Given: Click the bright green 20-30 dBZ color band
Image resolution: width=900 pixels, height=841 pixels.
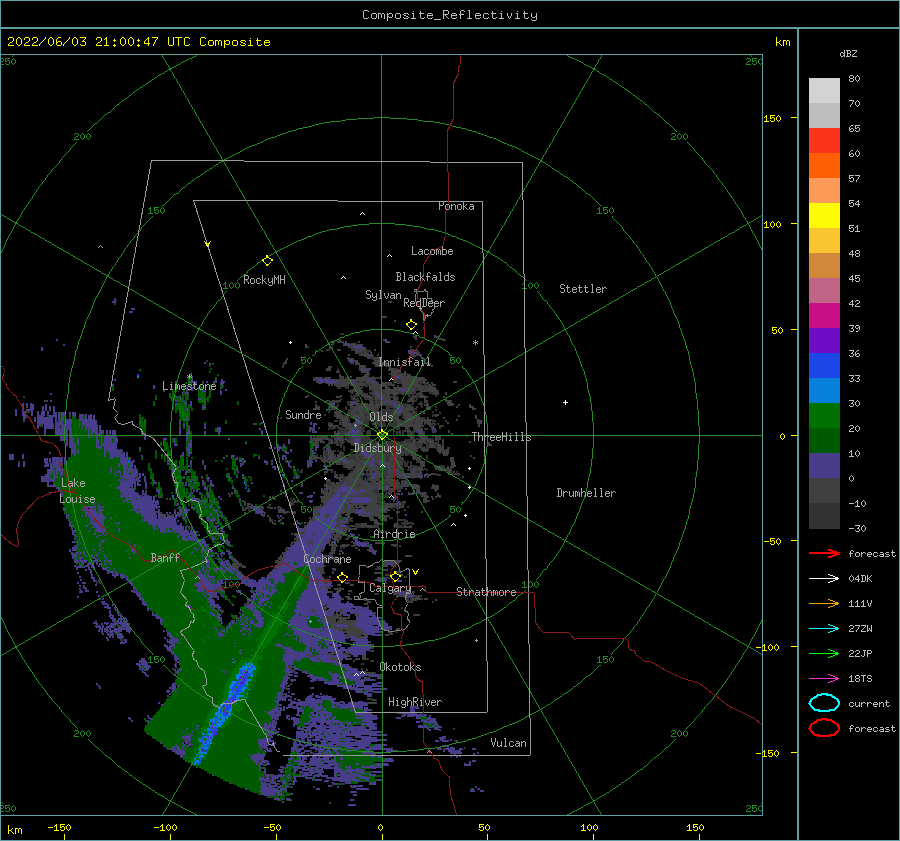Looking at the screenshot, I should [824, 416].
